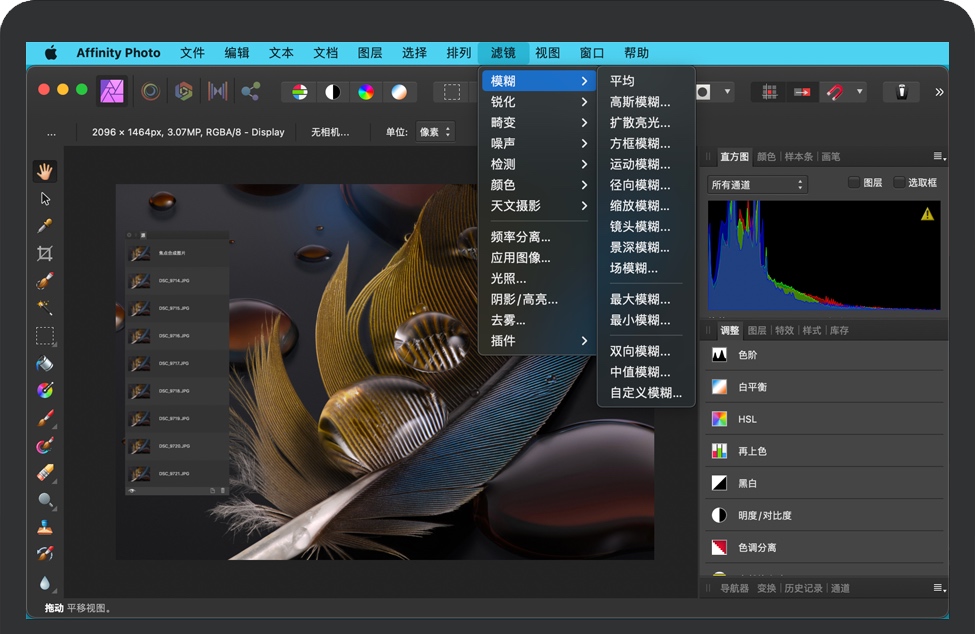Enable the 图层 checkbox in histogram panel
The width and height of the screenshot is (975, 634).
pos(854,183)
